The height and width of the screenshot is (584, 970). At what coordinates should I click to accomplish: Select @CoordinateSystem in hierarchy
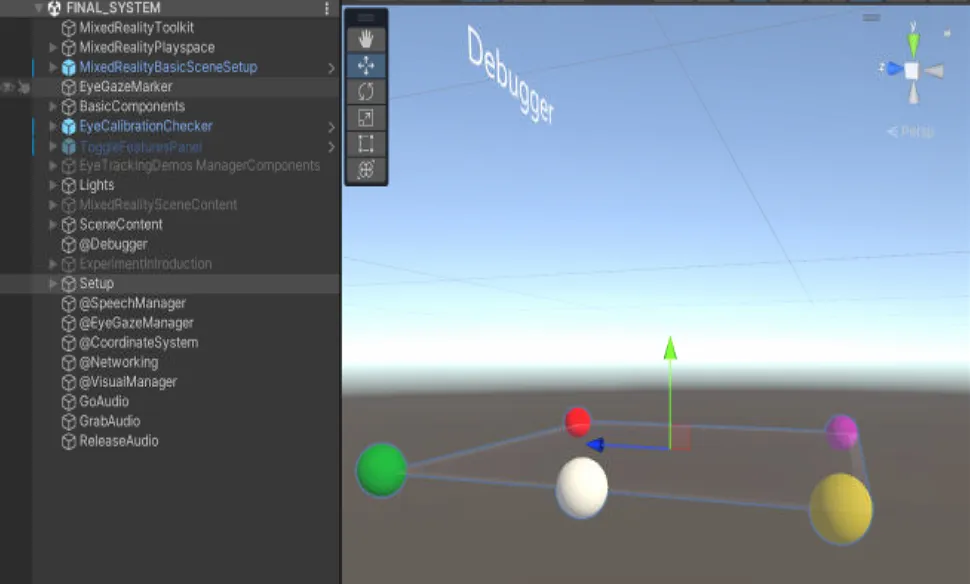click(x=139, y=343)
